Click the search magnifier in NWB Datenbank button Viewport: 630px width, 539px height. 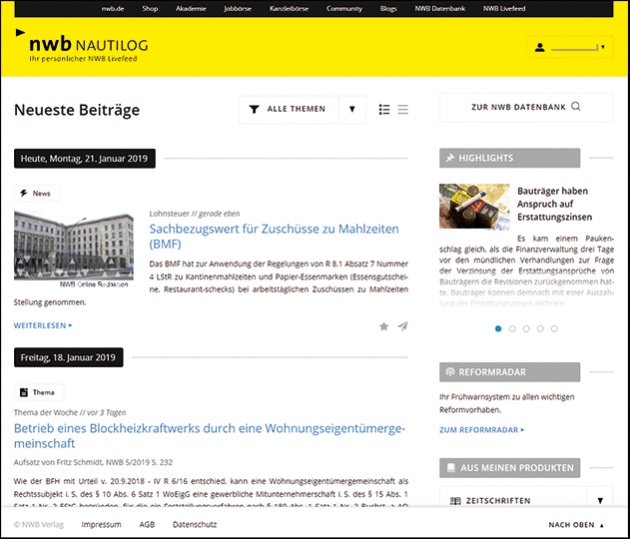[575, 106]
